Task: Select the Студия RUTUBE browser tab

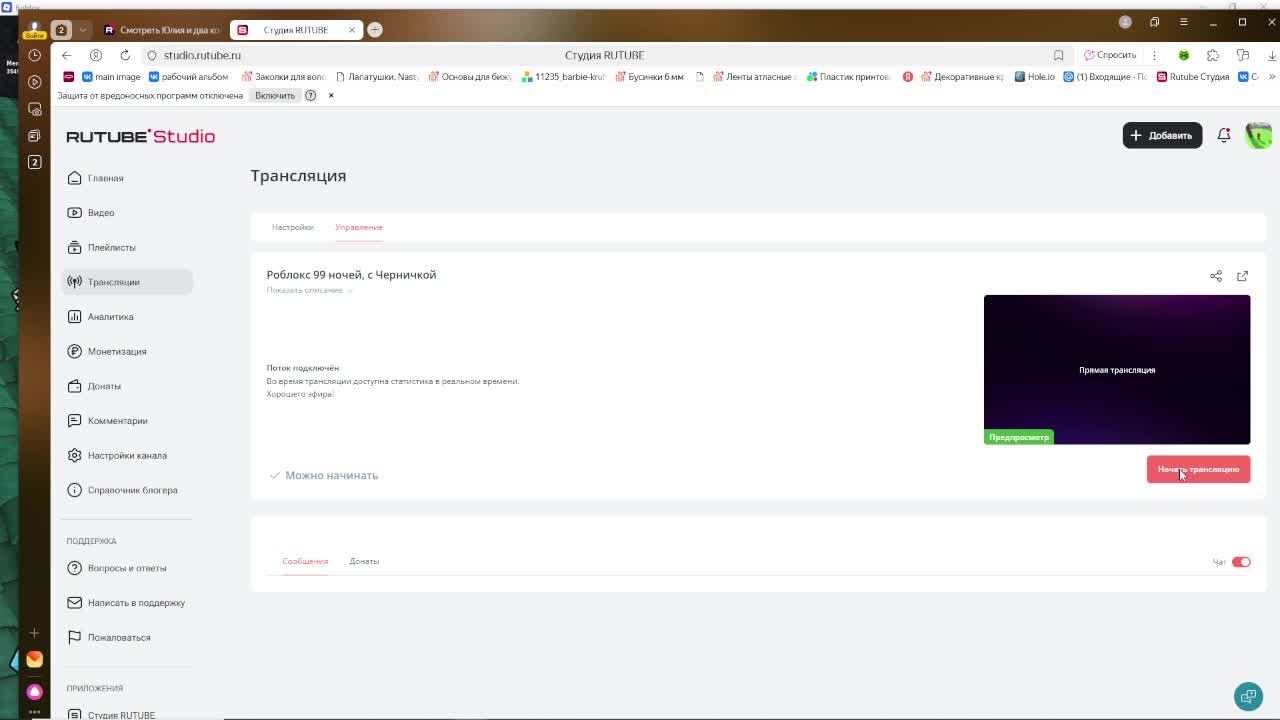Action: coord(296,30)
